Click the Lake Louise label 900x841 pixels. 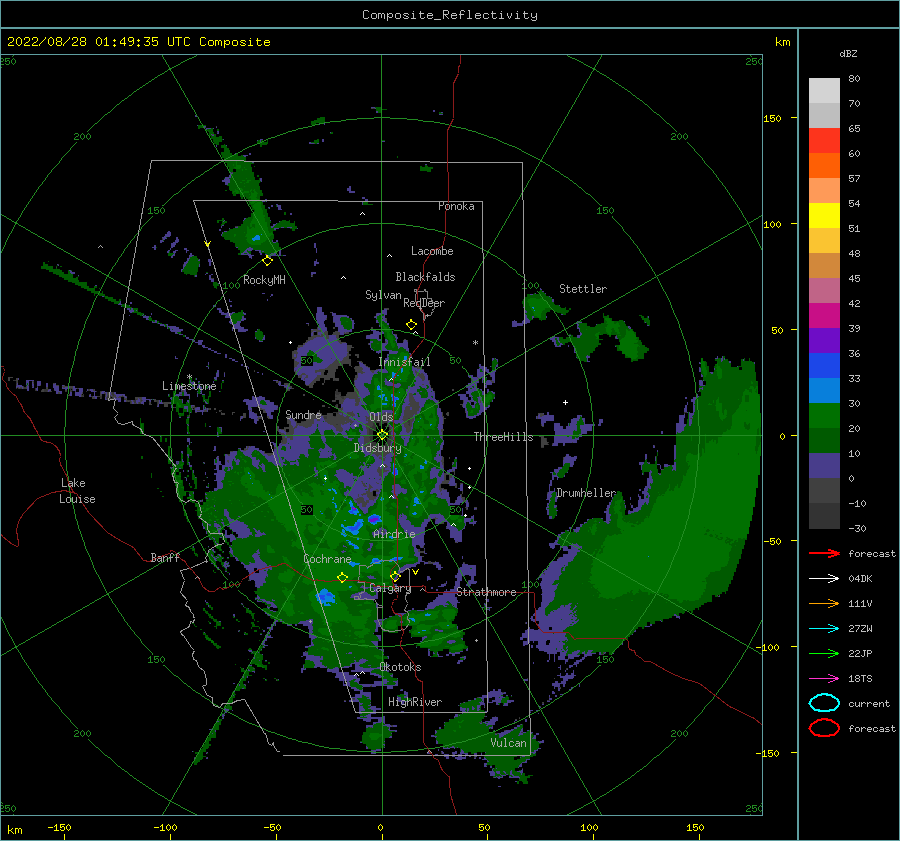coord(77,491)
